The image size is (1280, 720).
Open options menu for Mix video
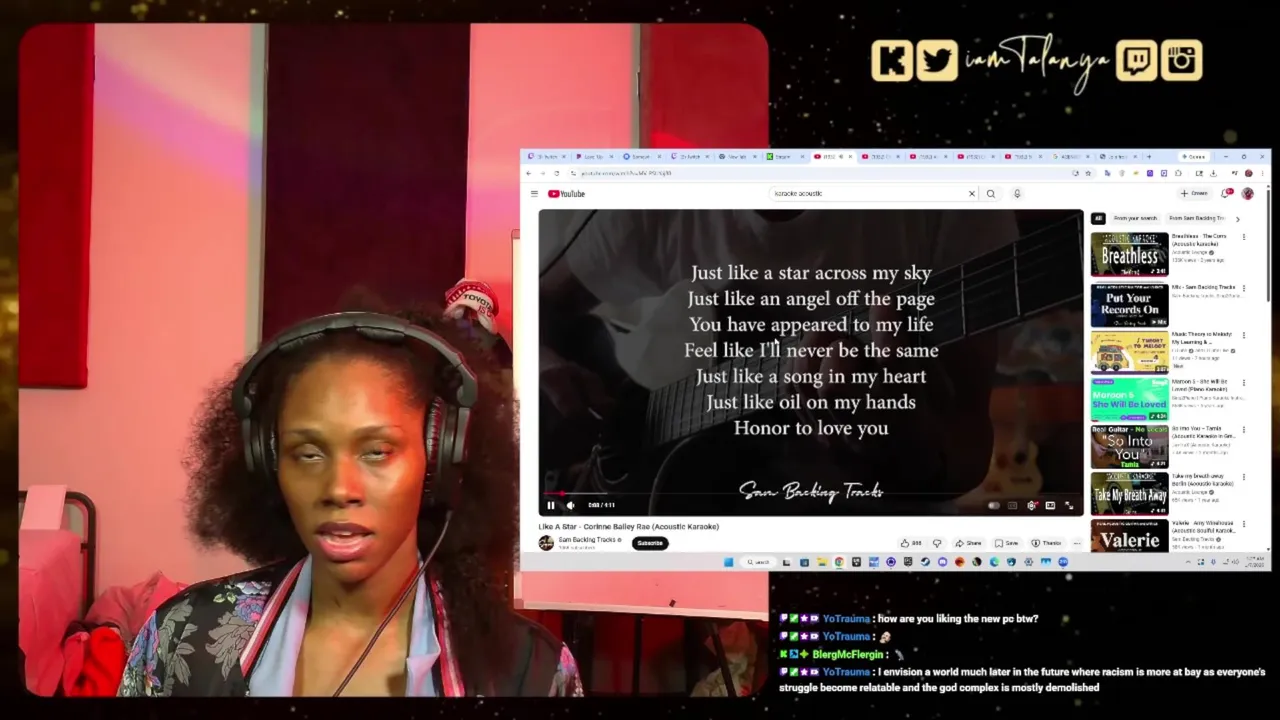[x=1244, y=288]
